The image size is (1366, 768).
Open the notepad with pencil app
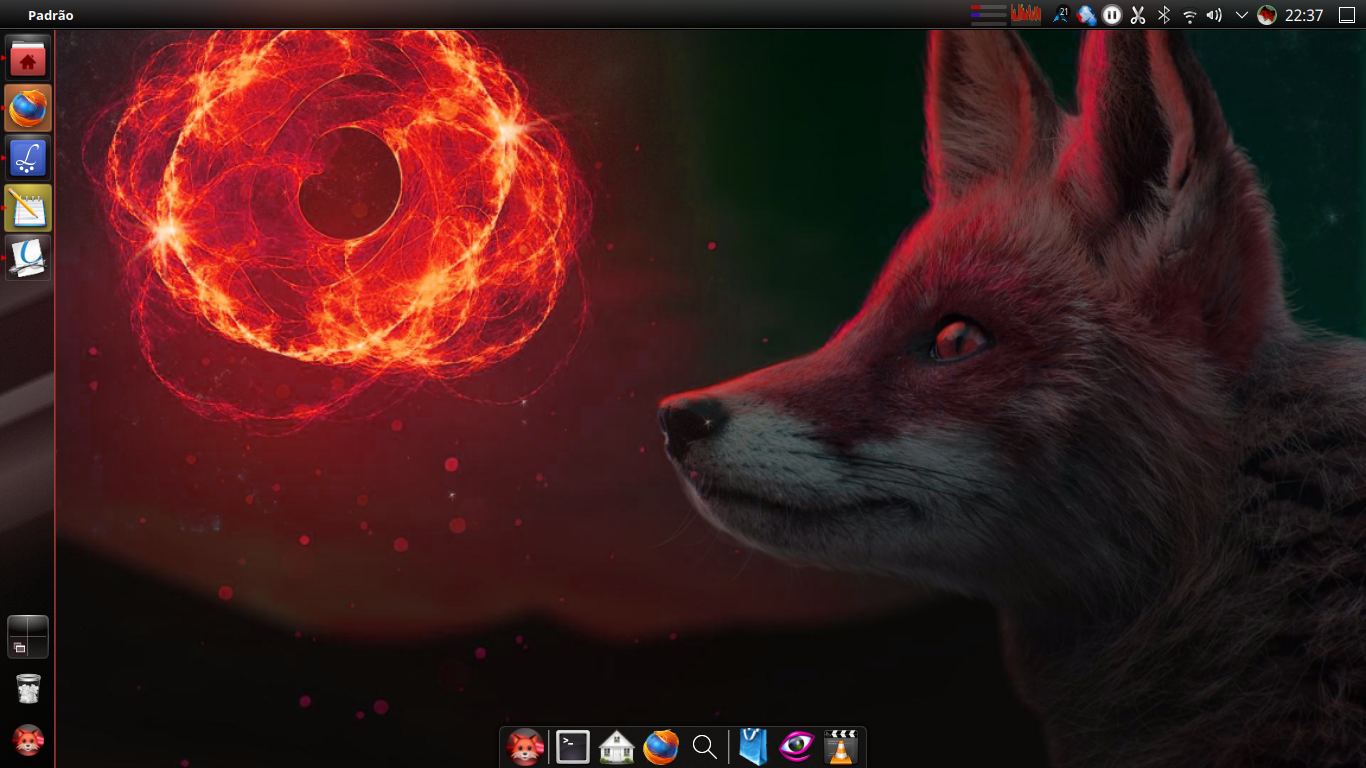pyautogui.click(x=28, y=208)
